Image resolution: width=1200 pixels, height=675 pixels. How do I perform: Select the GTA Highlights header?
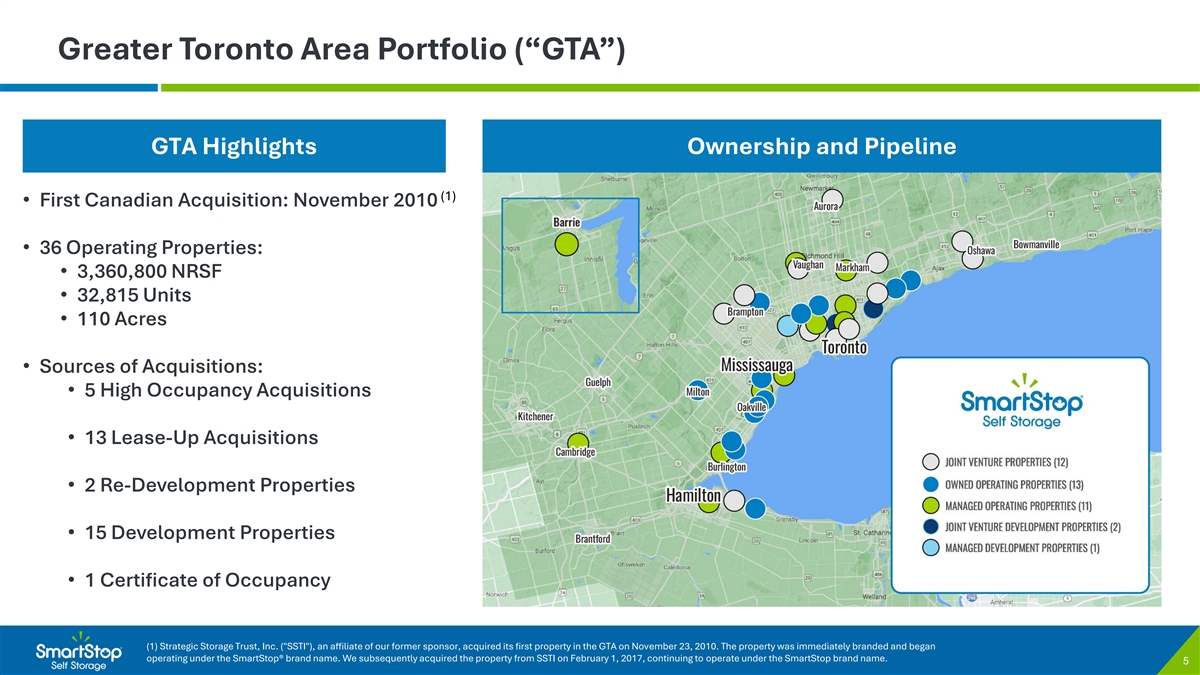[x=234, y=147]
